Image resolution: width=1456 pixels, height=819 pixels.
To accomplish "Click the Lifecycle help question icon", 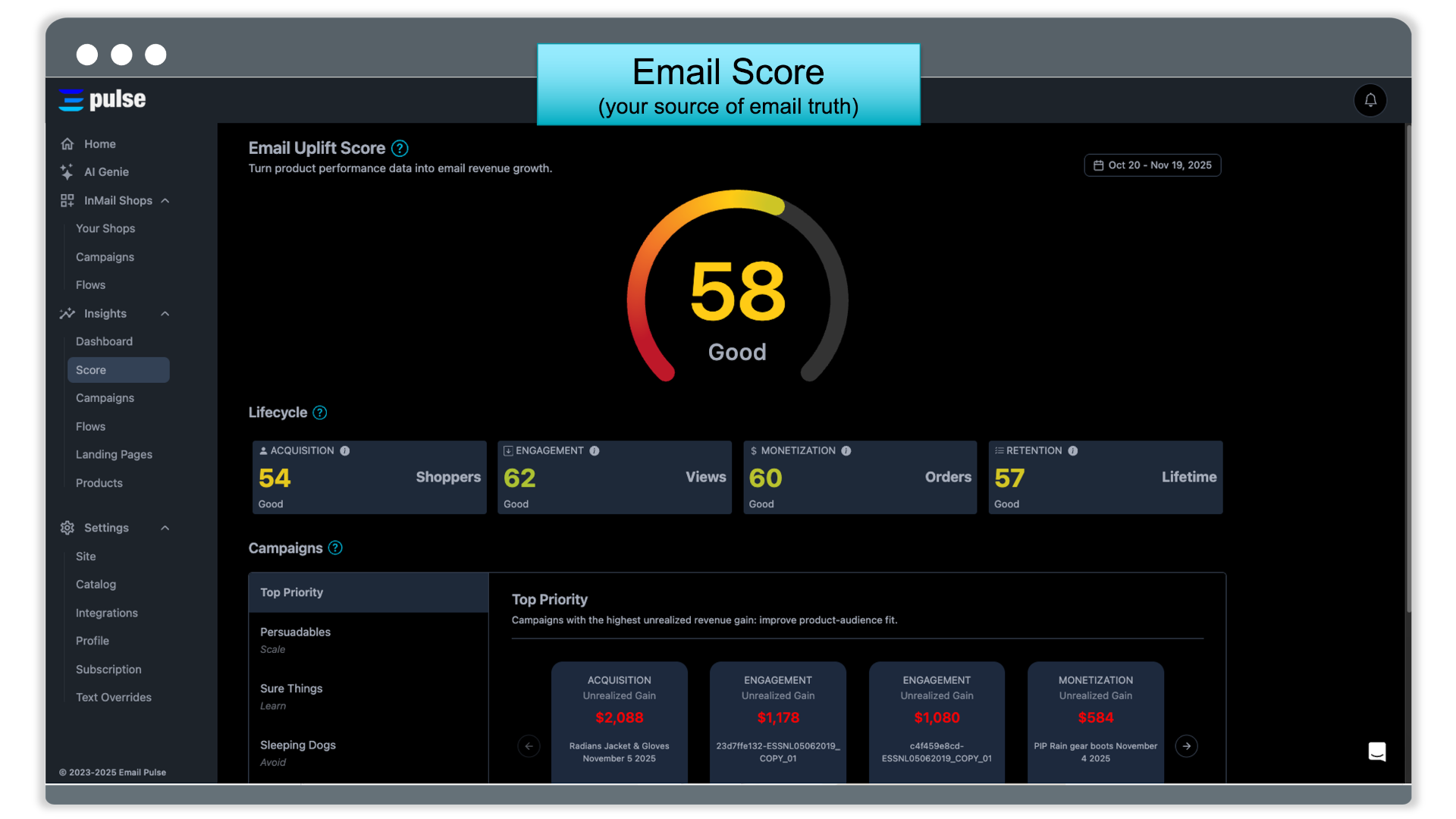I will pos(320,413).
